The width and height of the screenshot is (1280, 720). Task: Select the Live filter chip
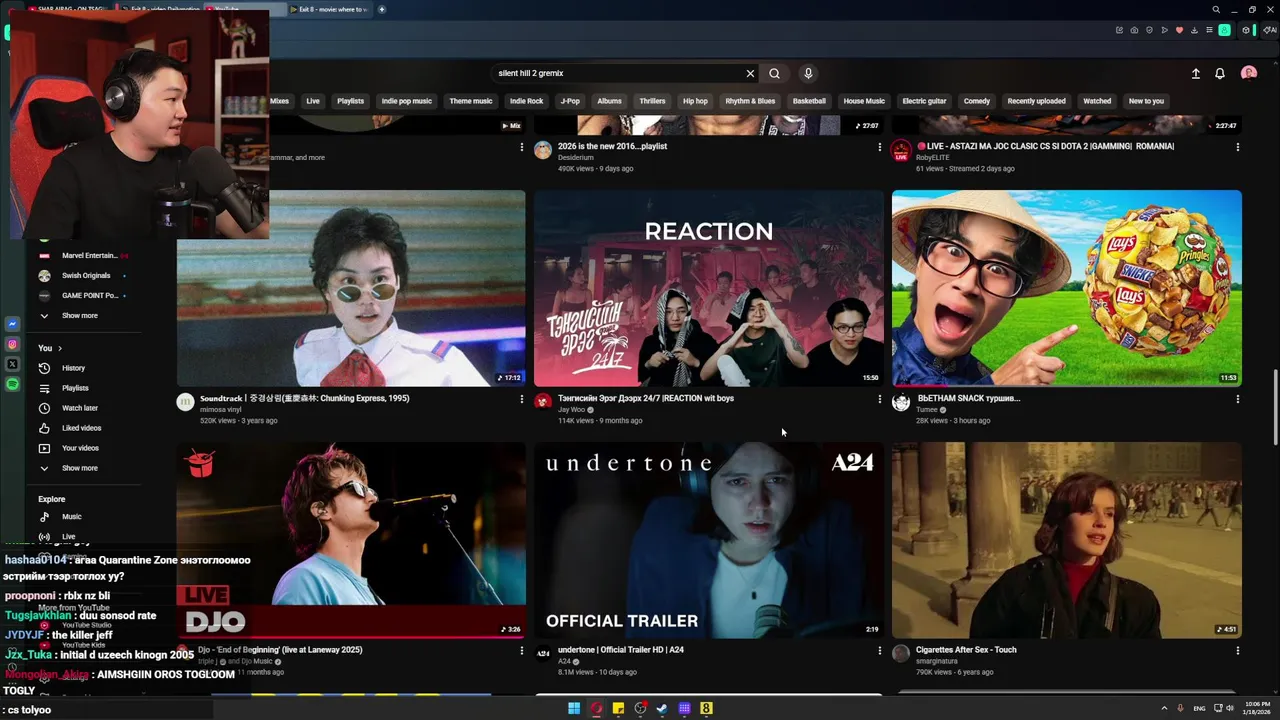point(313,101)
